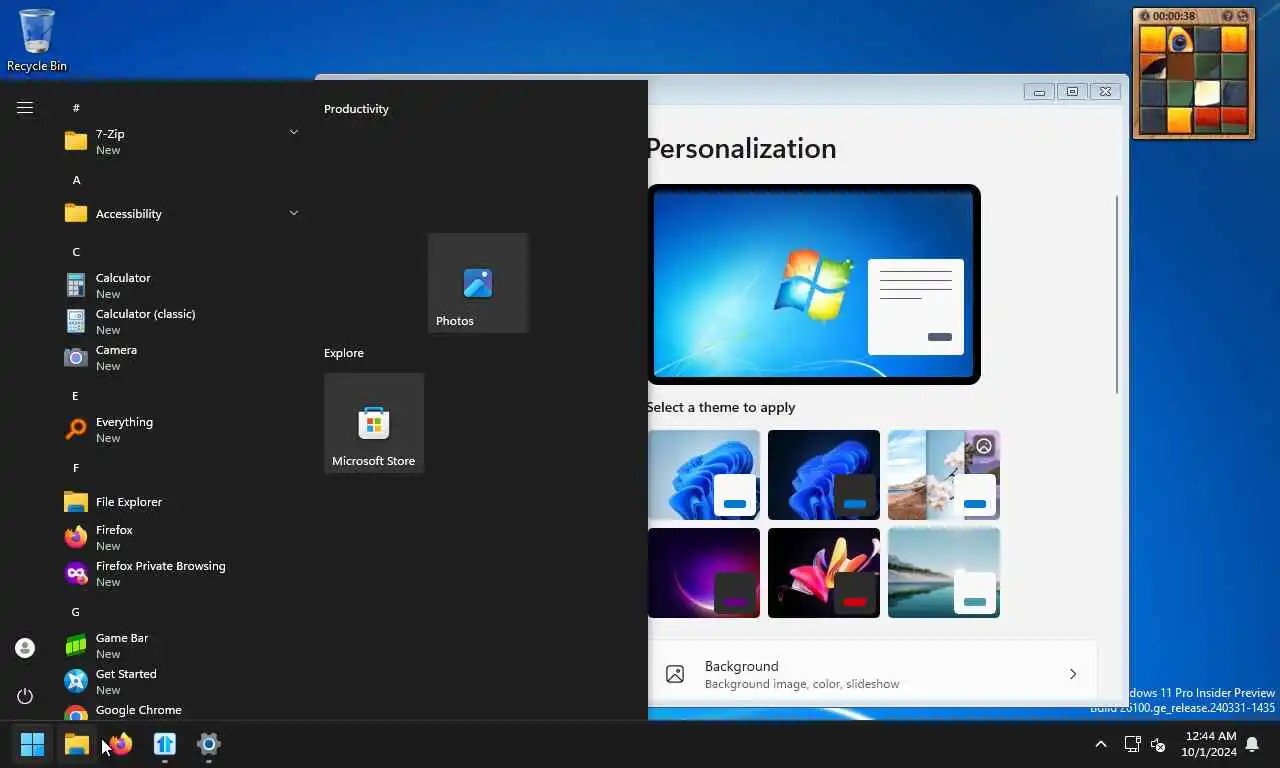The height and width of the screenshot is (768, 1280).
Task: Apply the Sunrise lake theme
Action: 944,573
